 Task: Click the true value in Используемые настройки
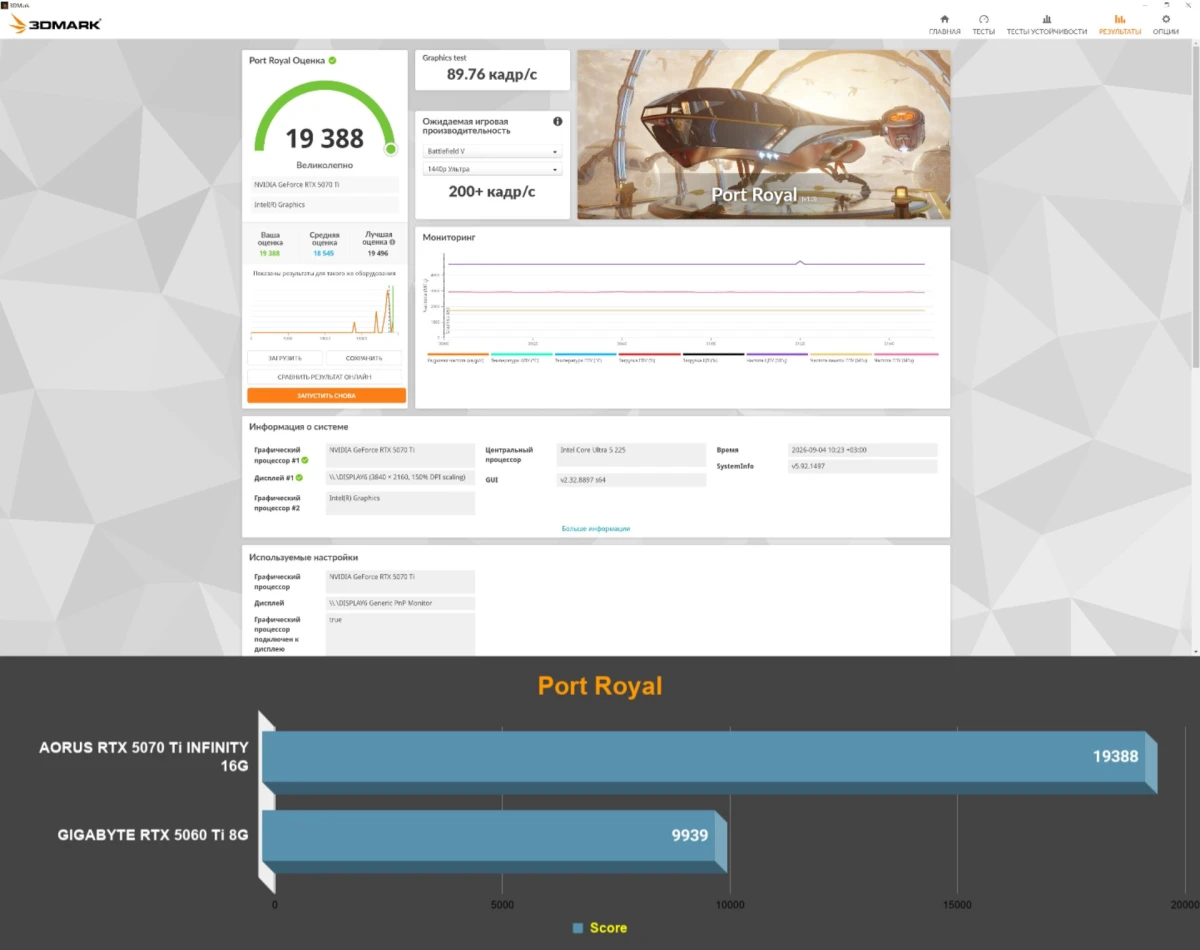pyautogui.click(x=400, y=634)
